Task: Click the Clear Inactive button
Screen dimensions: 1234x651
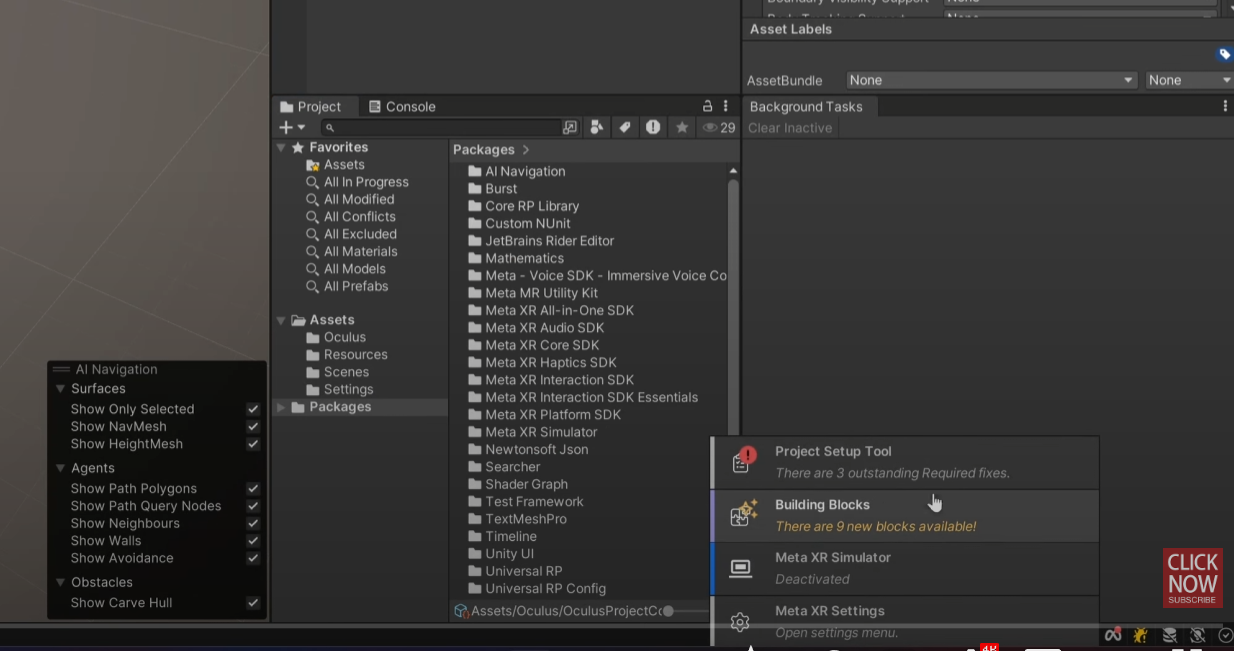Action: (790, 128)
